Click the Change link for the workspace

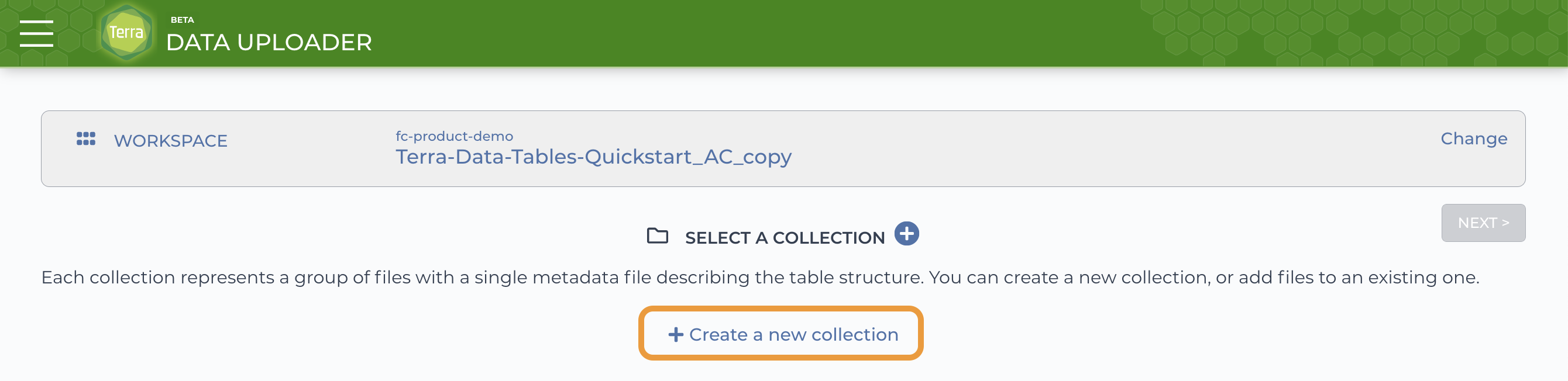1474,138
